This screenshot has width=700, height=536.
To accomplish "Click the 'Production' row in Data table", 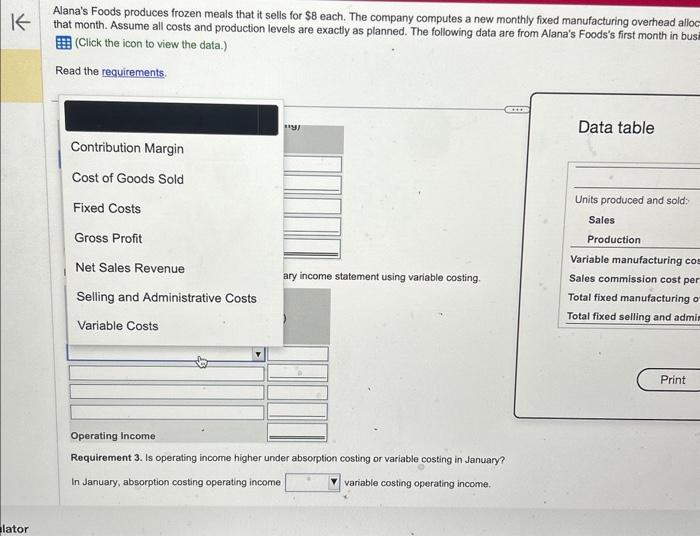I will (x=613, y=240).
